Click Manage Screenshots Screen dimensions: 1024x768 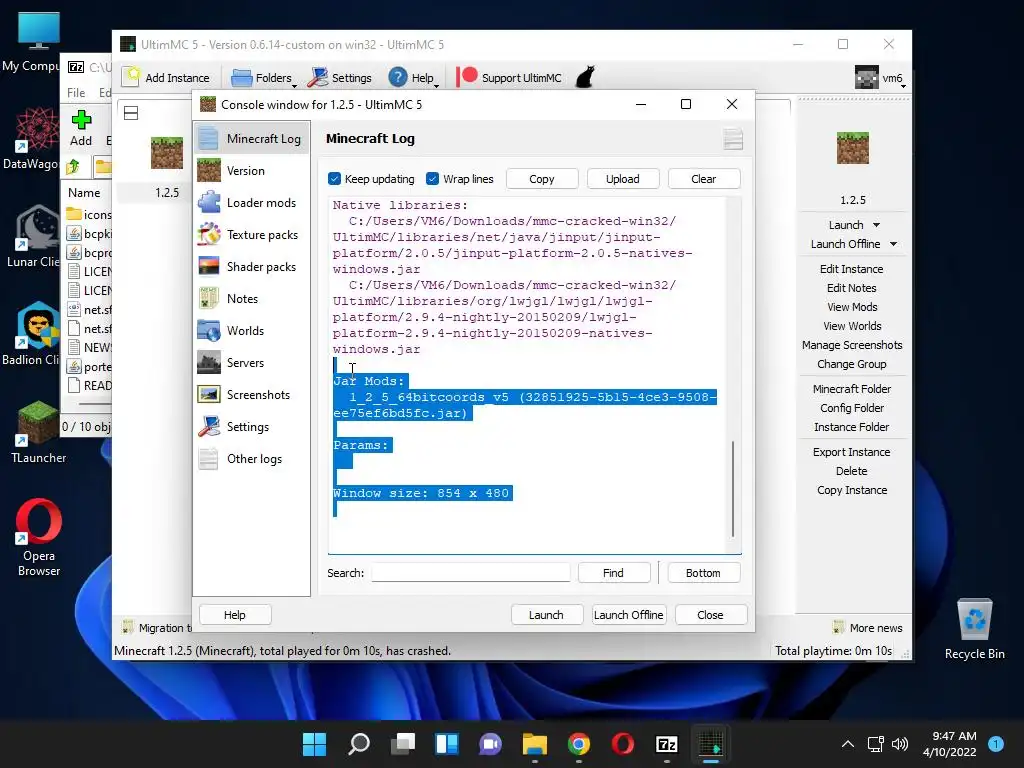coord(852,345)
